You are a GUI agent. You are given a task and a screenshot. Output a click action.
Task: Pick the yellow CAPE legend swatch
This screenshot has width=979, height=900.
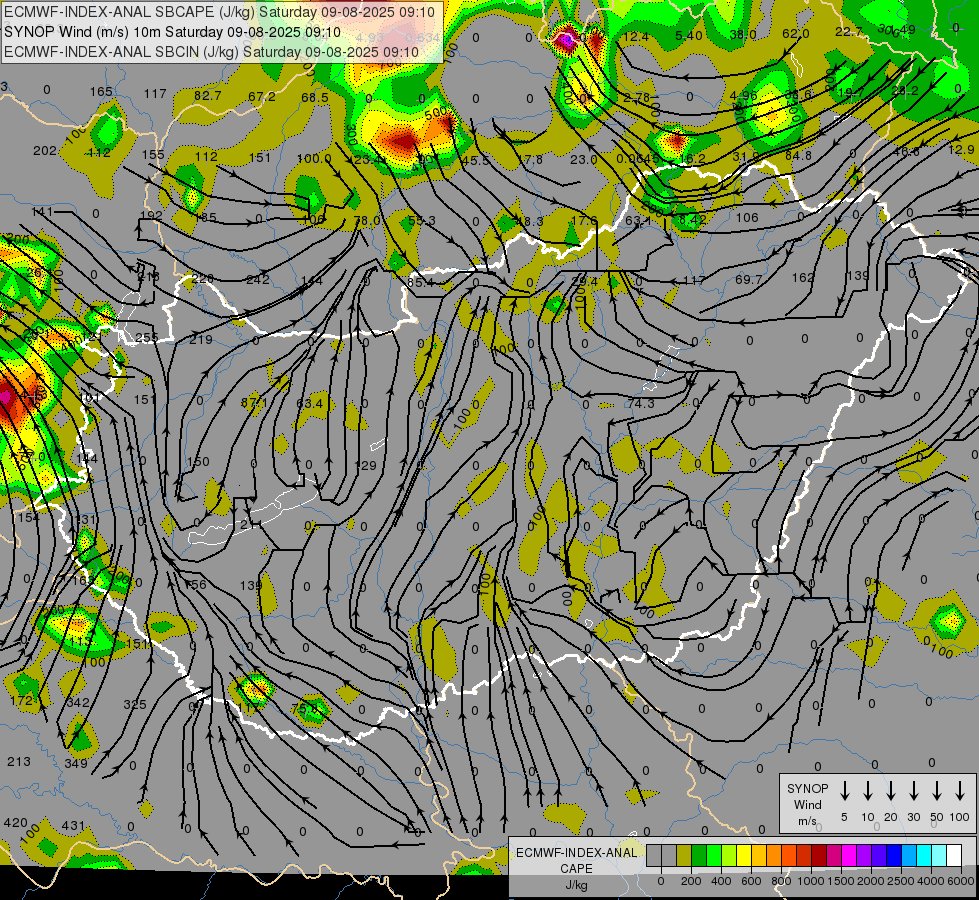pos(744,855)
